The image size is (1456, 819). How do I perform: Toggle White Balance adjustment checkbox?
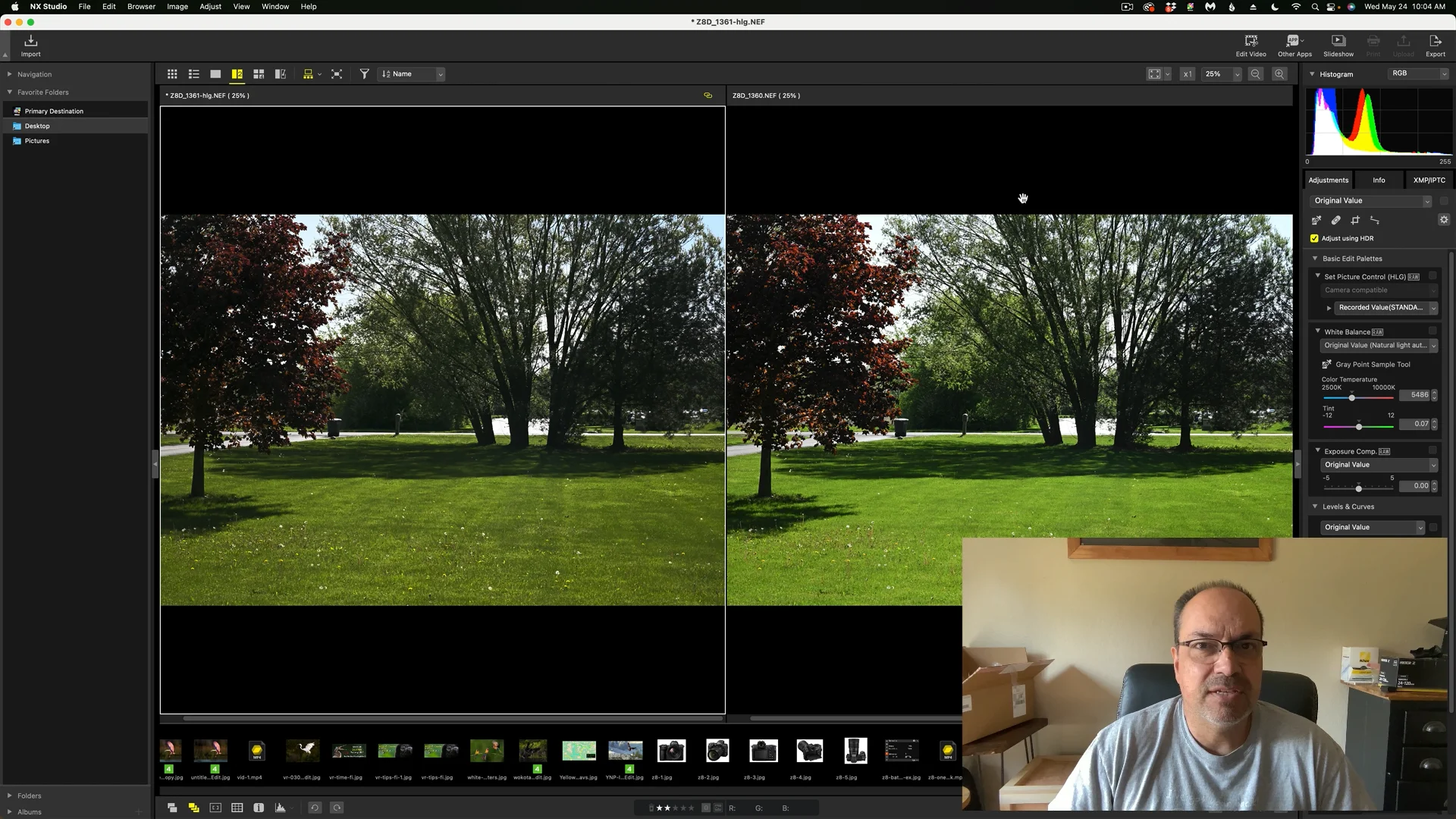pos(1432,331)
